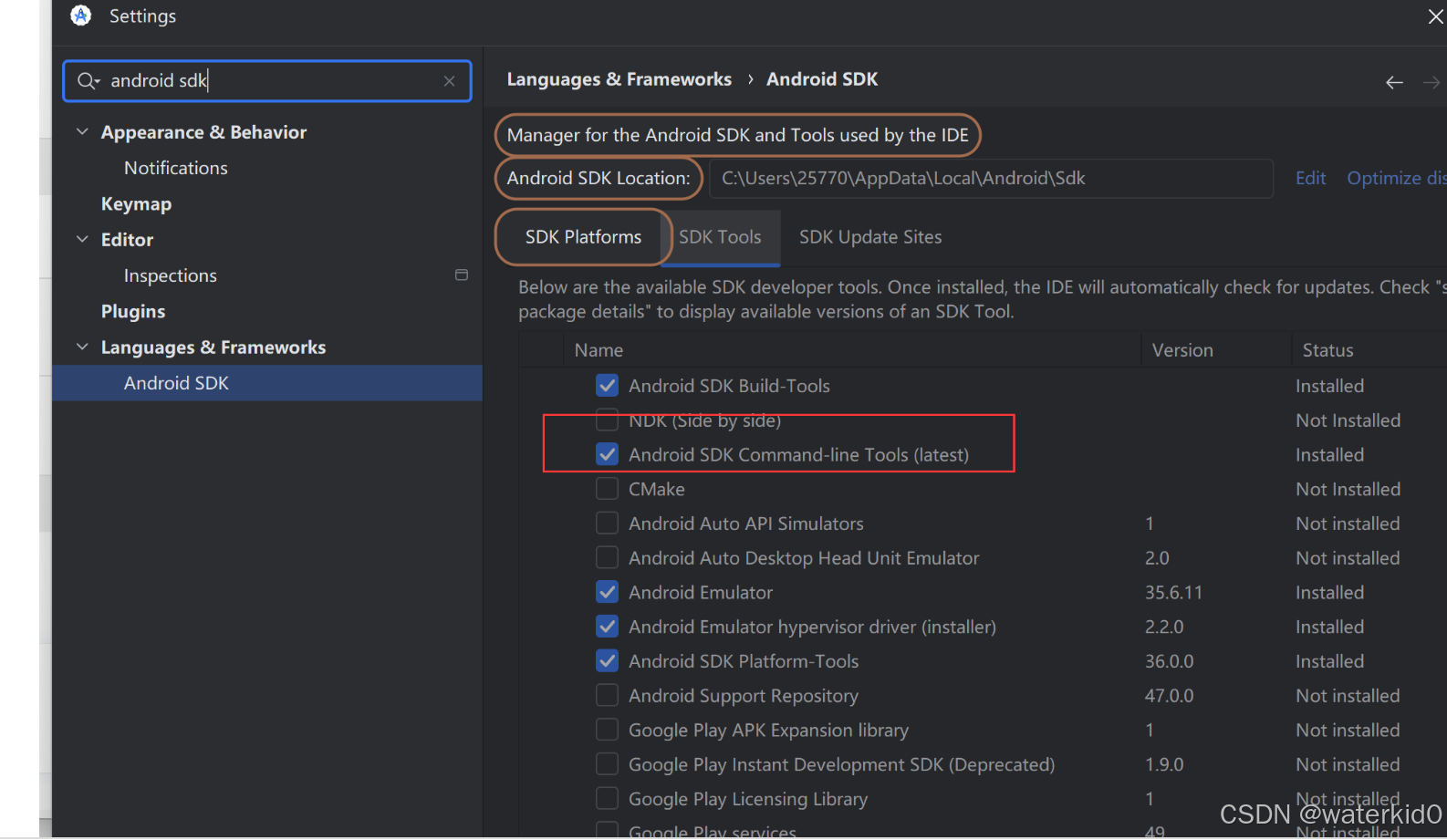The height and width of the screenshot is (840, 1447).
Task: Uncheck Android SDK Command-line Tools (latest)
Action: (x=607, y=454)
